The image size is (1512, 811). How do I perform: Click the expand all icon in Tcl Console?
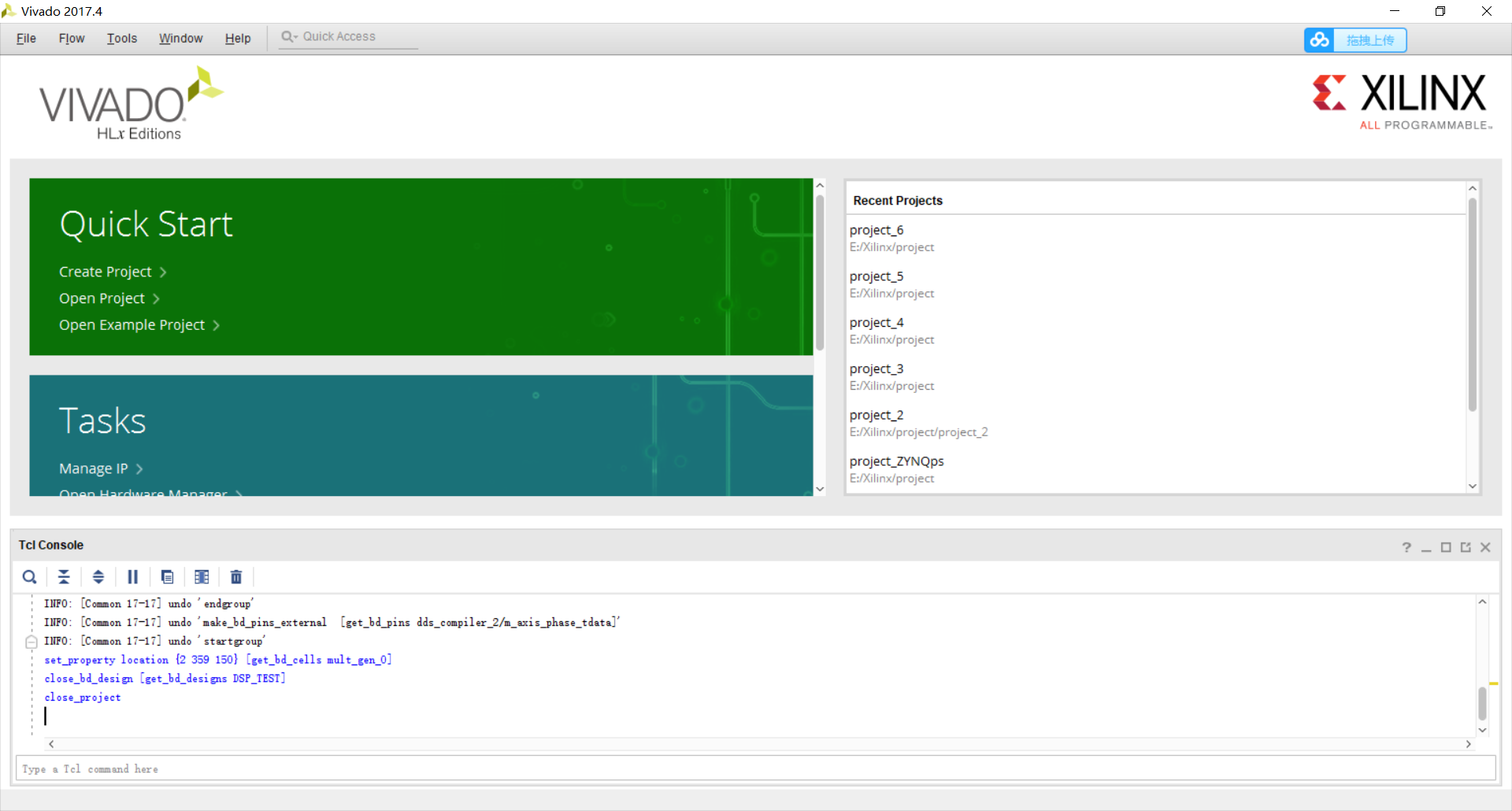98,577
